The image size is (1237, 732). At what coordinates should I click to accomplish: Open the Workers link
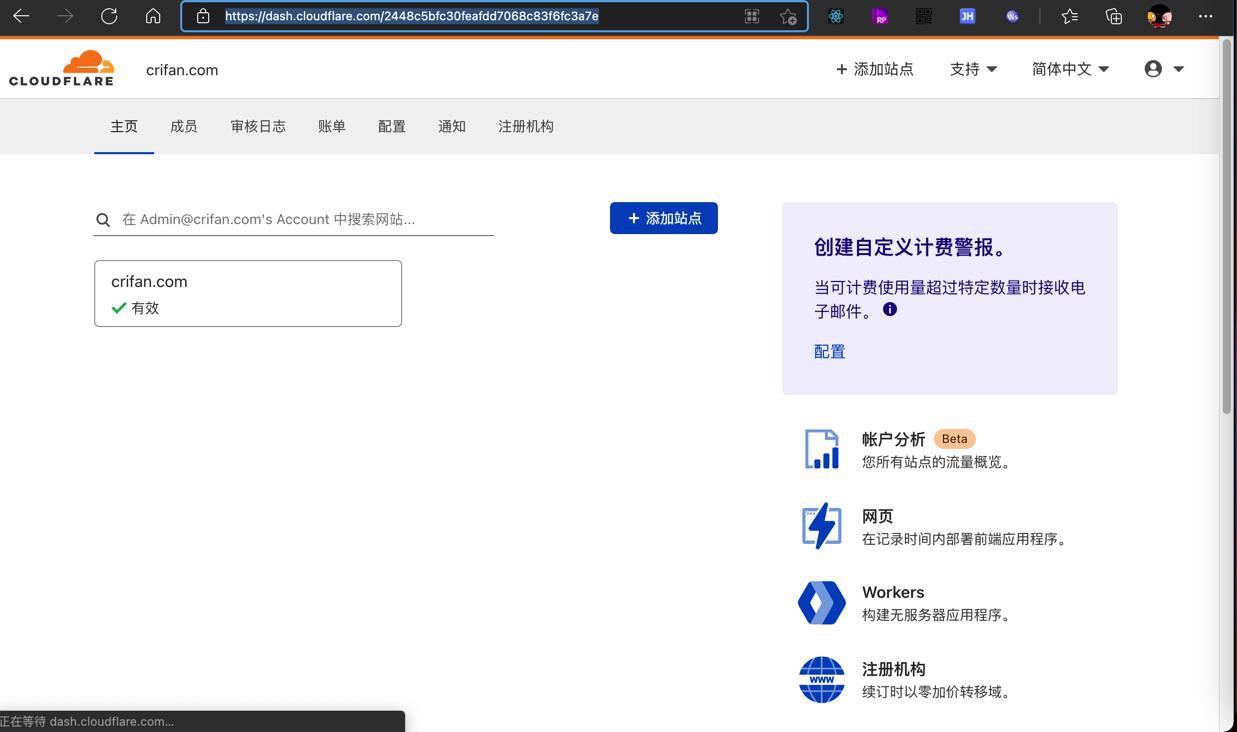coord(893,592)
